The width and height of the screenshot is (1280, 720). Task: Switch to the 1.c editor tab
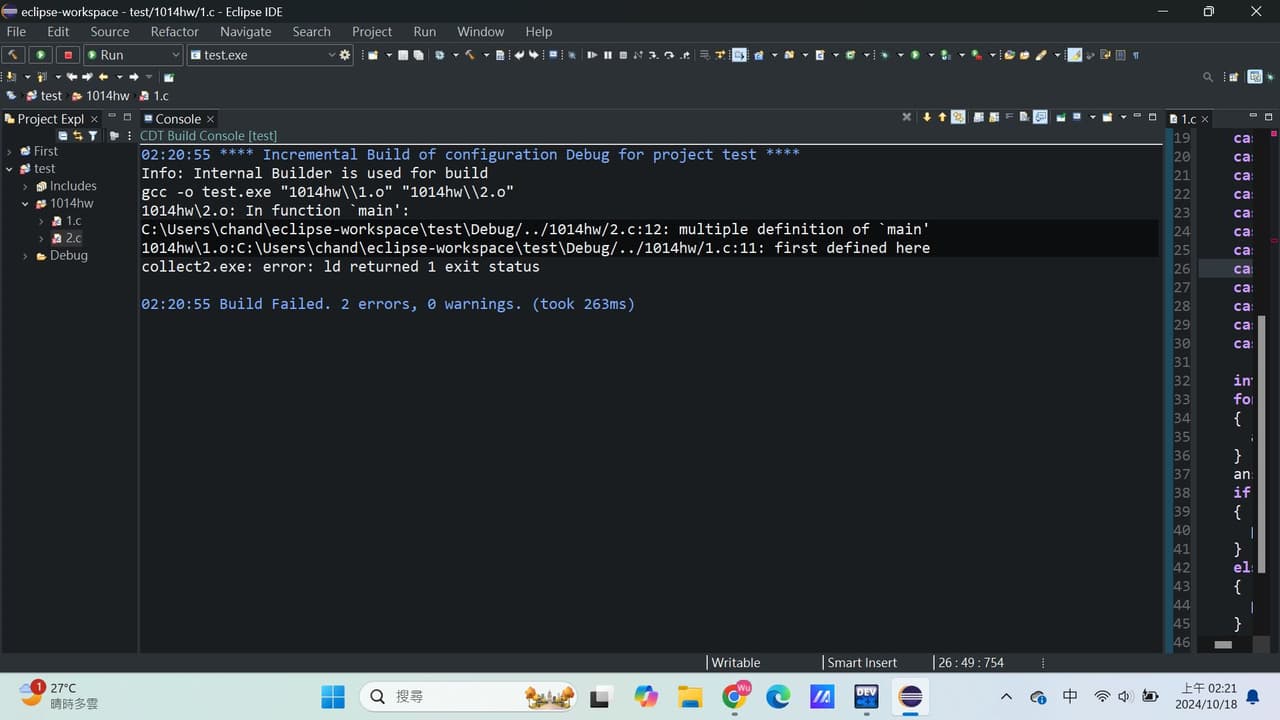[x=1188, y=119]
